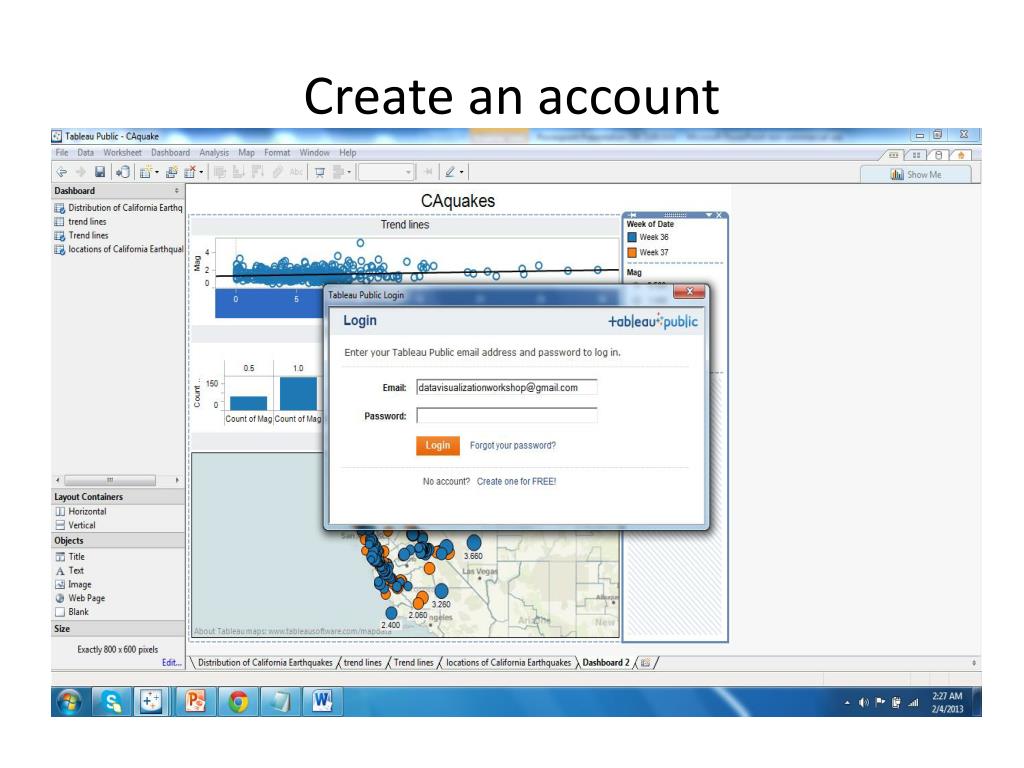This screenshot has width=1024, height=768.
Task: Open the data source cylinder tab icon
Action: pyautogui.click(x=938, y=155)
